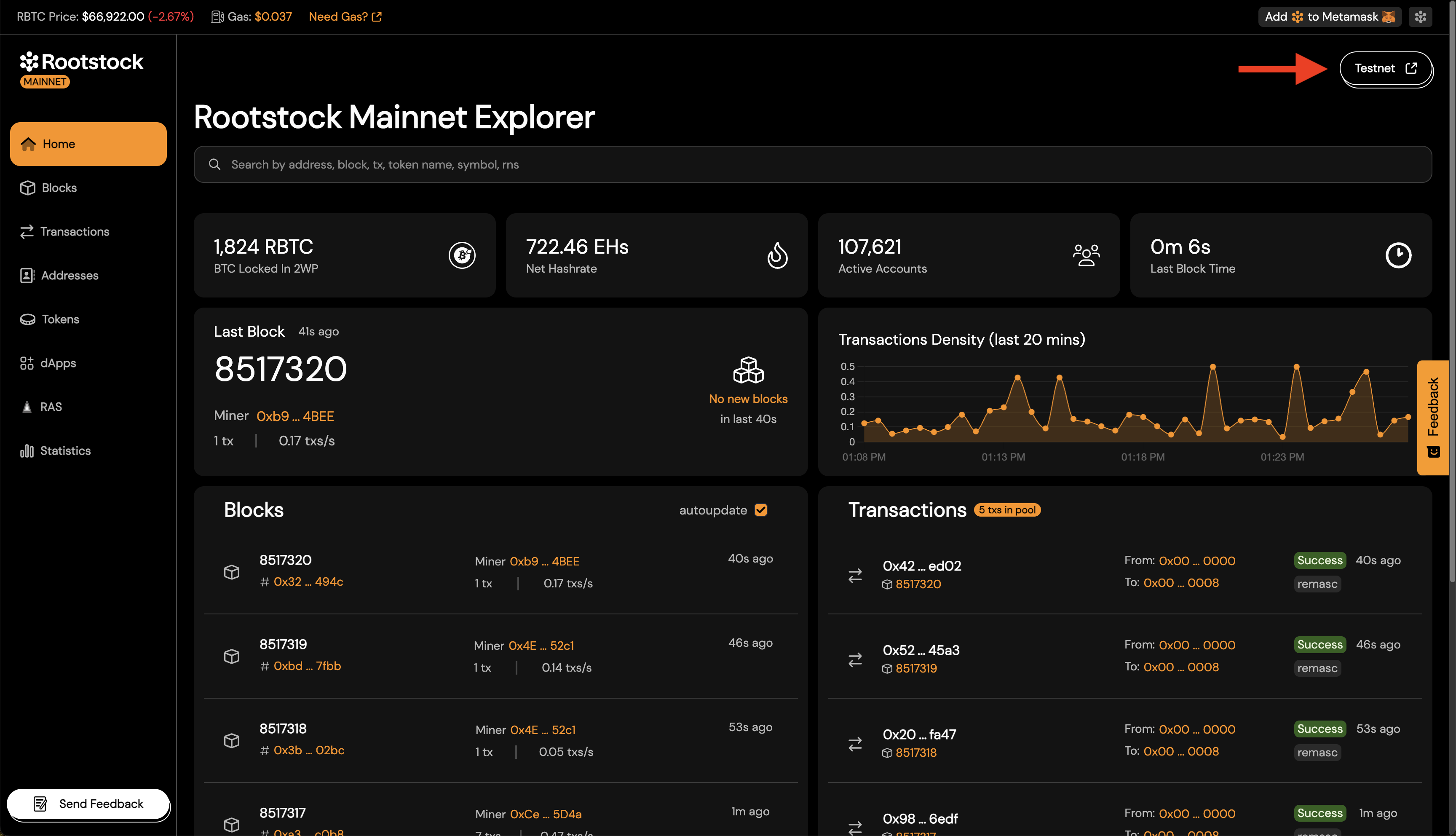Select the Blocks cube icon in sidebar
The width and height of the screenshot is (1456, 836).
[x=28, y=188]
